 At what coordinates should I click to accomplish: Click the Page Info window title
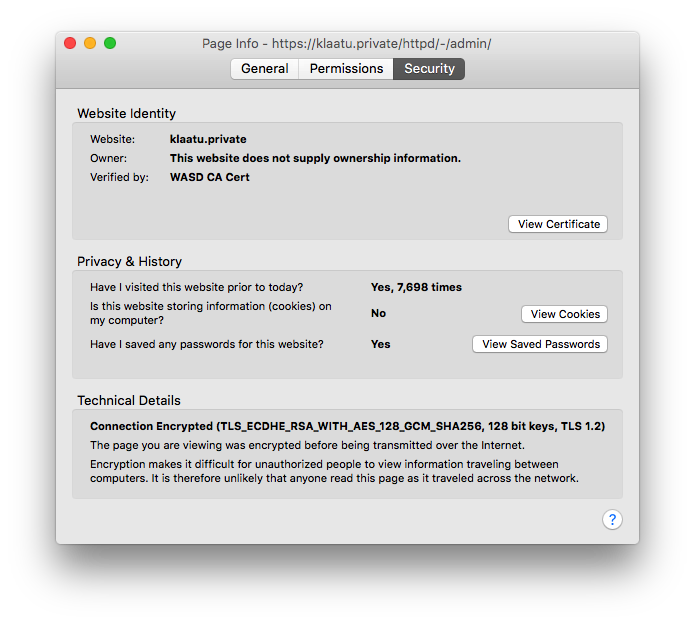[347, 43]
